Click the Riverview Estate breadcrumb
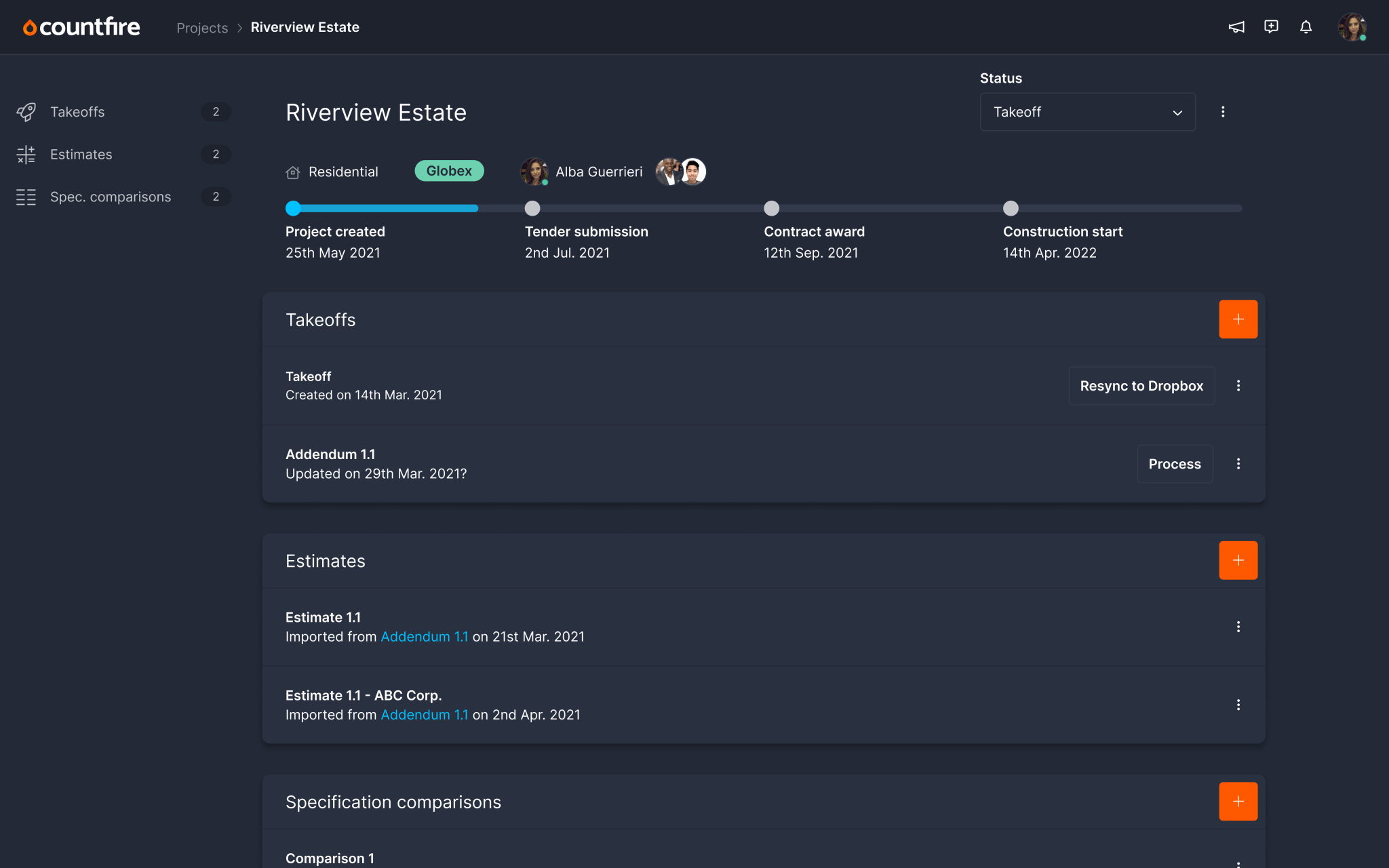The image size is (1389, 868). tap(305, 27)
